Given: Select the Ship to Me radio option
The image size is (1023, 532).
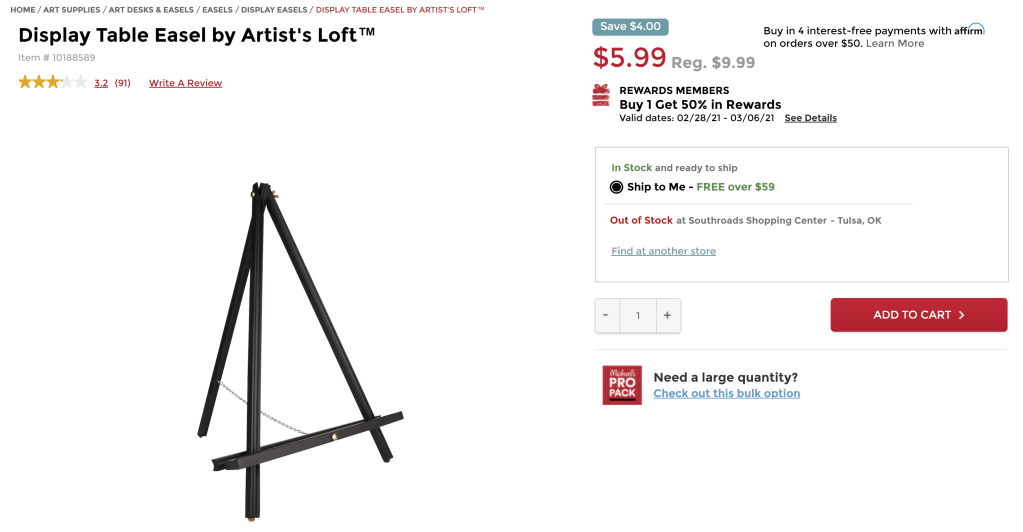Looking at the screenshot, I should (x=617, y=187).
